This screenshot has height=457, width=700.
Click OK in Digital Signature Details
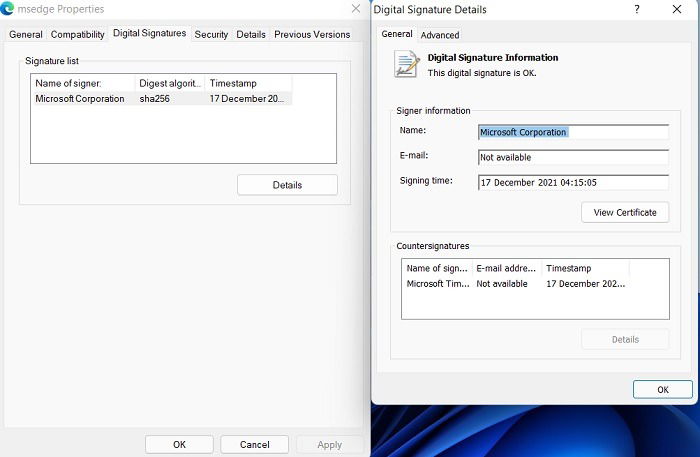pyautogui.click(x=662, y=390)
